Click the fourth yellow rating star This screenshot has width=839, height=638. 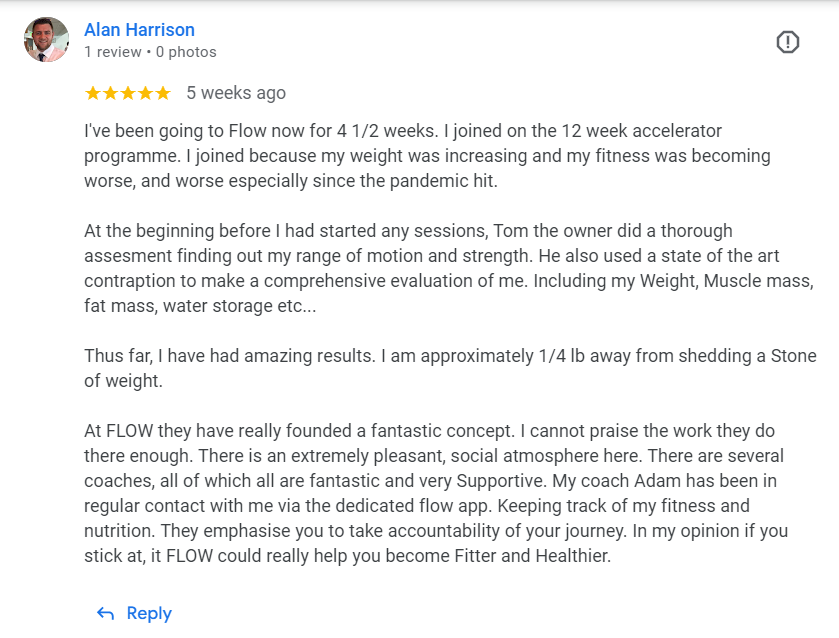pyautogui.click(x=145, y=93)
